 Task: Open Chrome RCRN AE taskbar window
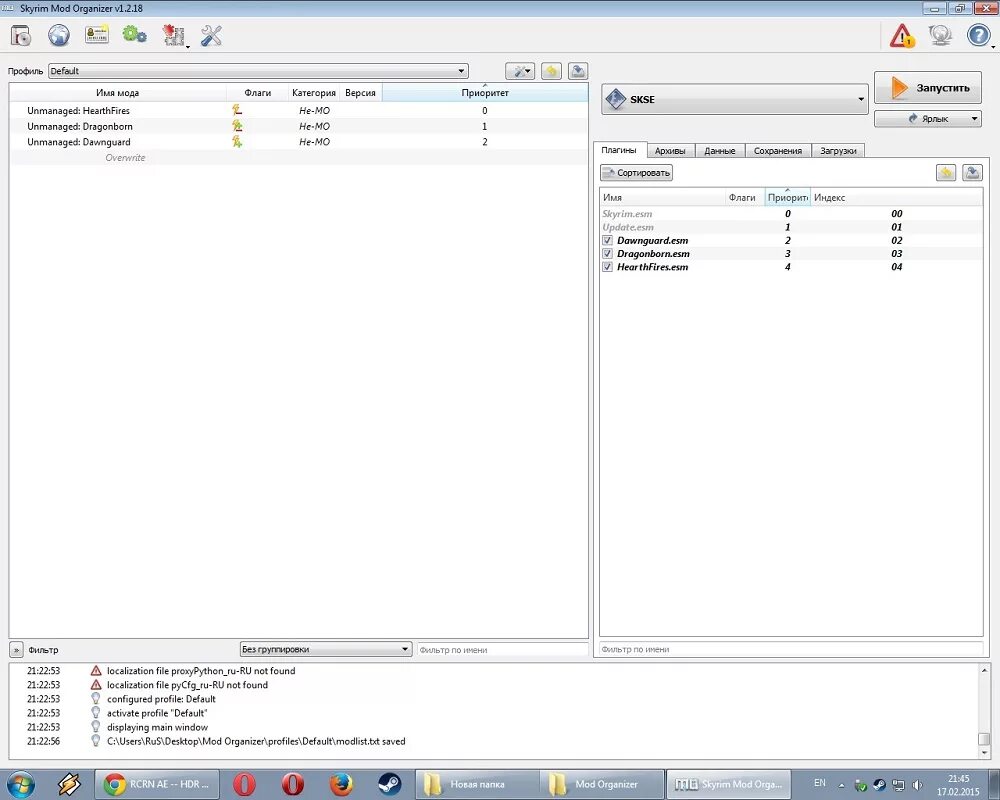pyautogui.click(x=157, y=784)
